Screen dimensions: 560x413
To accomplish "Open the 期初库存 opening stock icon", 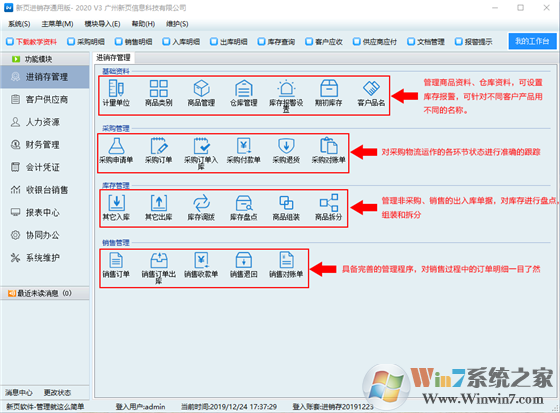I will coord(329,93).
